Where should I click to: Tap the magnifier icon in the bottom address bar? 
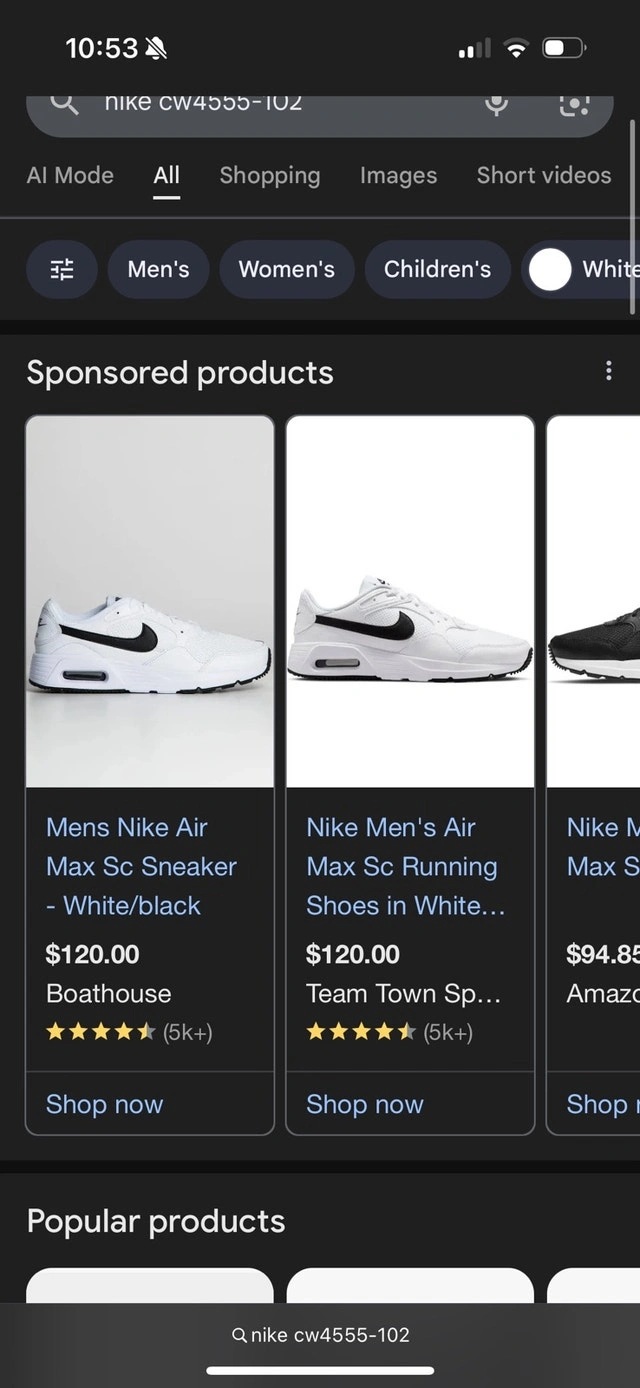click(x=238, y=1335)
